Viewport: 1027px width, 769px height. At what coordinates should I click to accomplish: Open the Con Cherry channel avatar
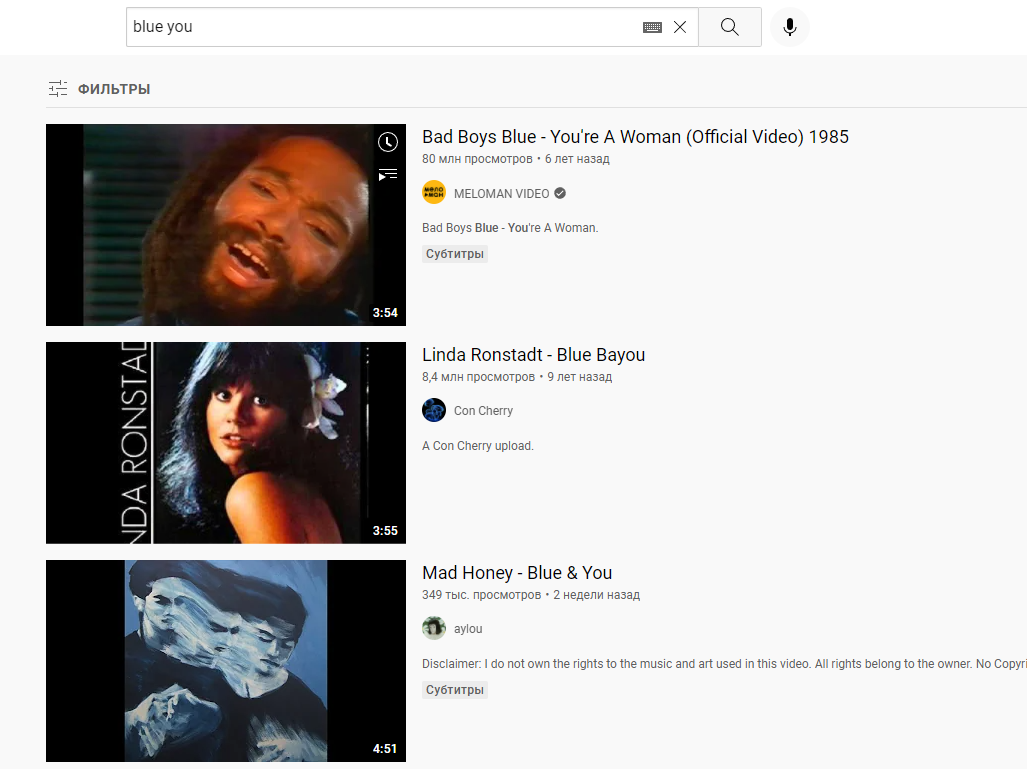434,411
